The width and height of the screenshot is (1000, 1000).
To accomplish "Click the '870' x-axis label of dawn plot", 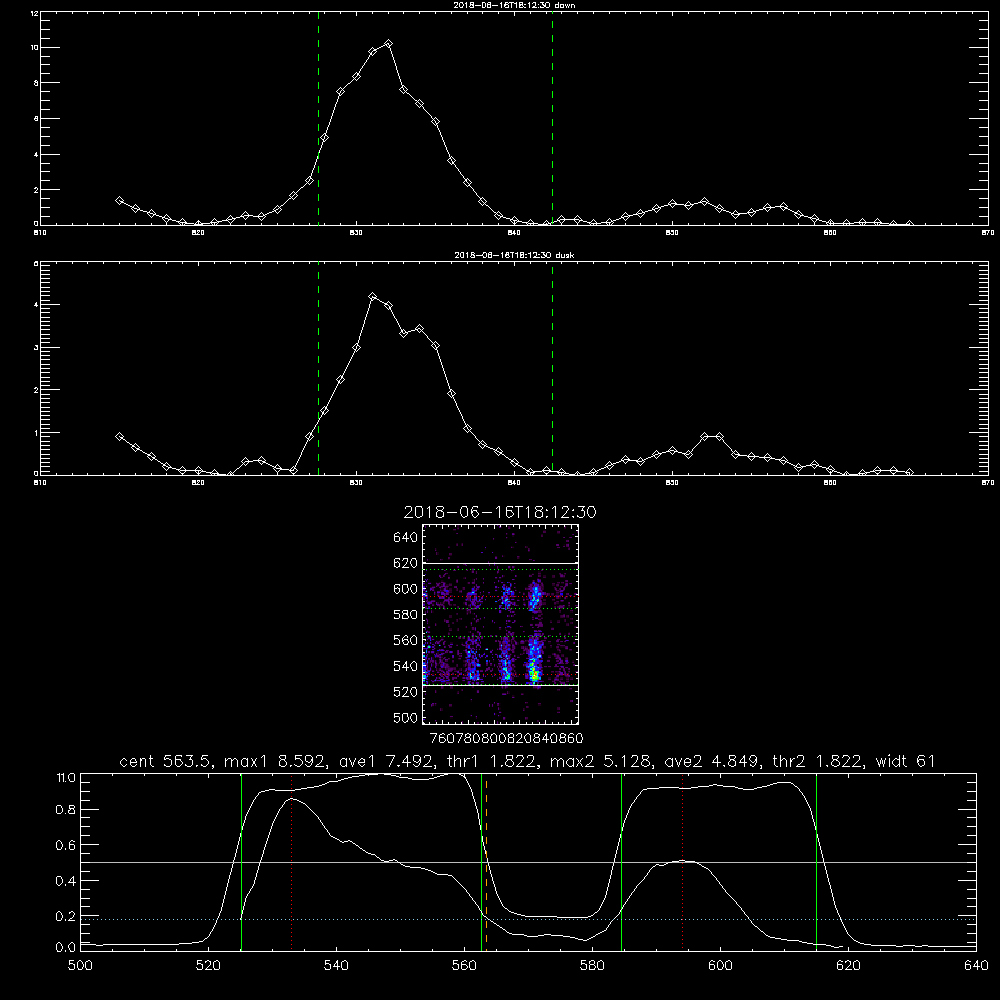I will pos(987,233).
